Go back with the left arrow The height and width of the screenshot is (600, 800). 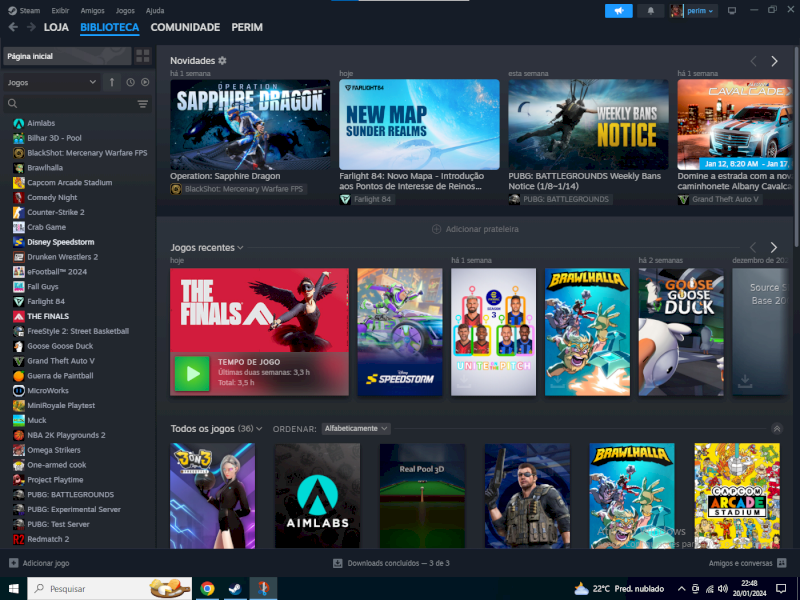pos(13,27)
